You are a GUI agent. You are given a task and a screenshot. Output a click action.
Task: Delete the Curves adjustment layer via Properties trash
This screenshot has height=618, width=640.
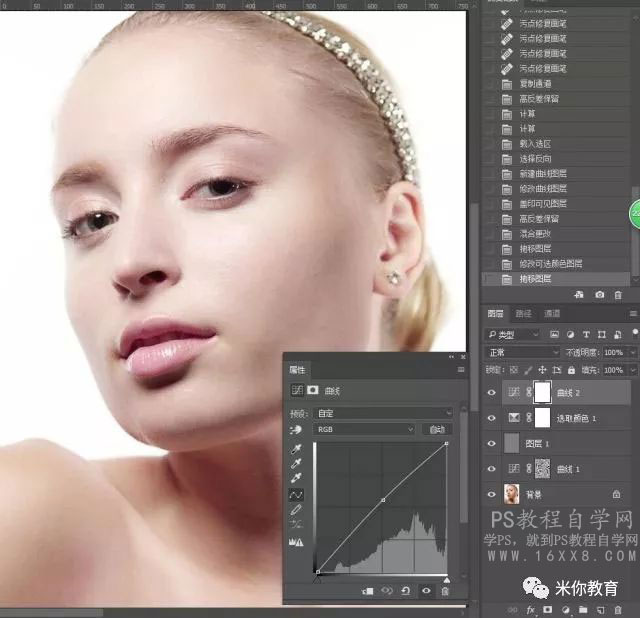tap(445, 591)
